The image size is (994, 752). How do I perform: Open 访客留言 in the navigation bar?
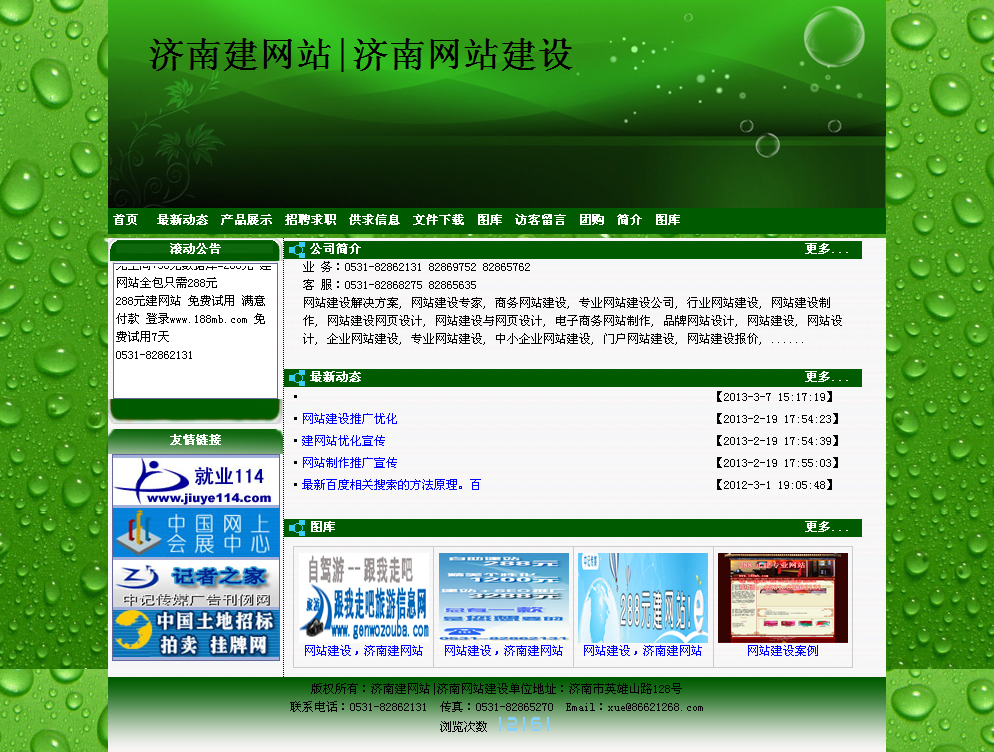point(540,220)
